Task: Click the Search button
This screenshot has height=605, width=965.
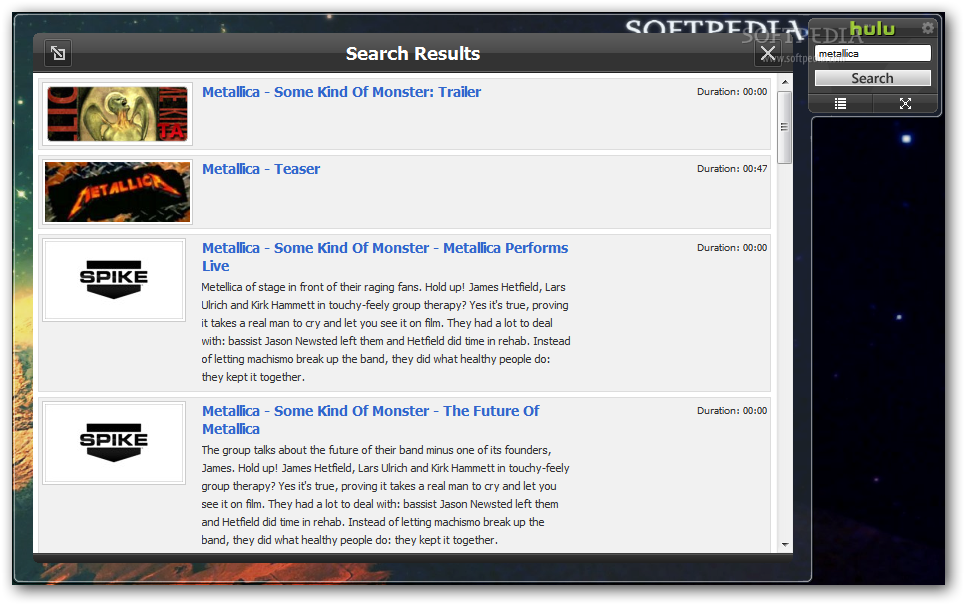Action: pyautogui.click(x=872, y=78)
